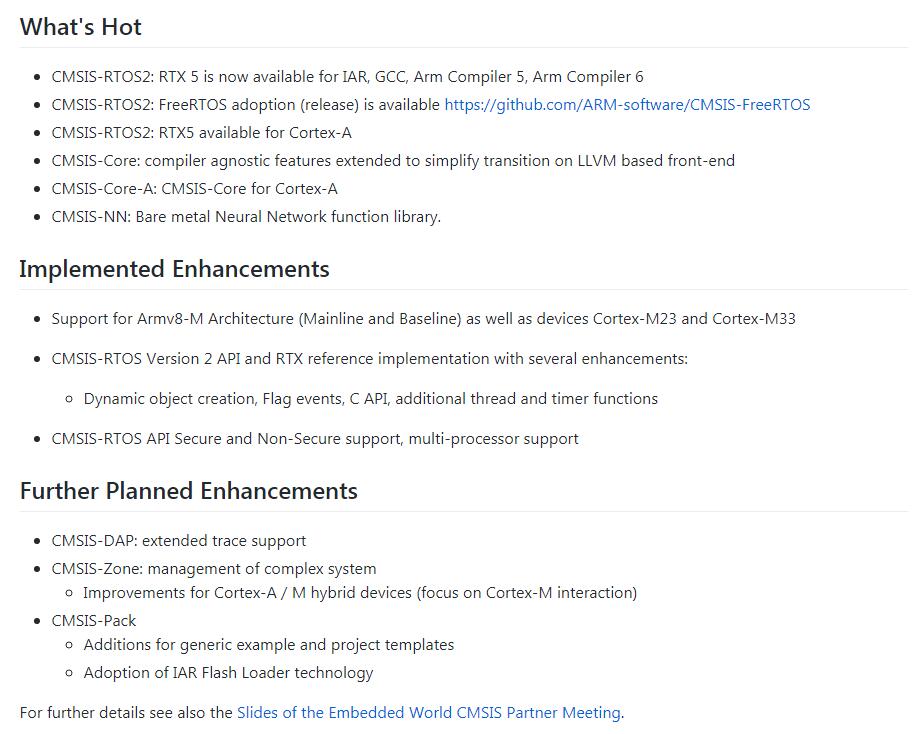Click the Dynamic object creation sub-bullet
Image resolution: width=922 pixels, height=734 pixels.
point(370,399)
